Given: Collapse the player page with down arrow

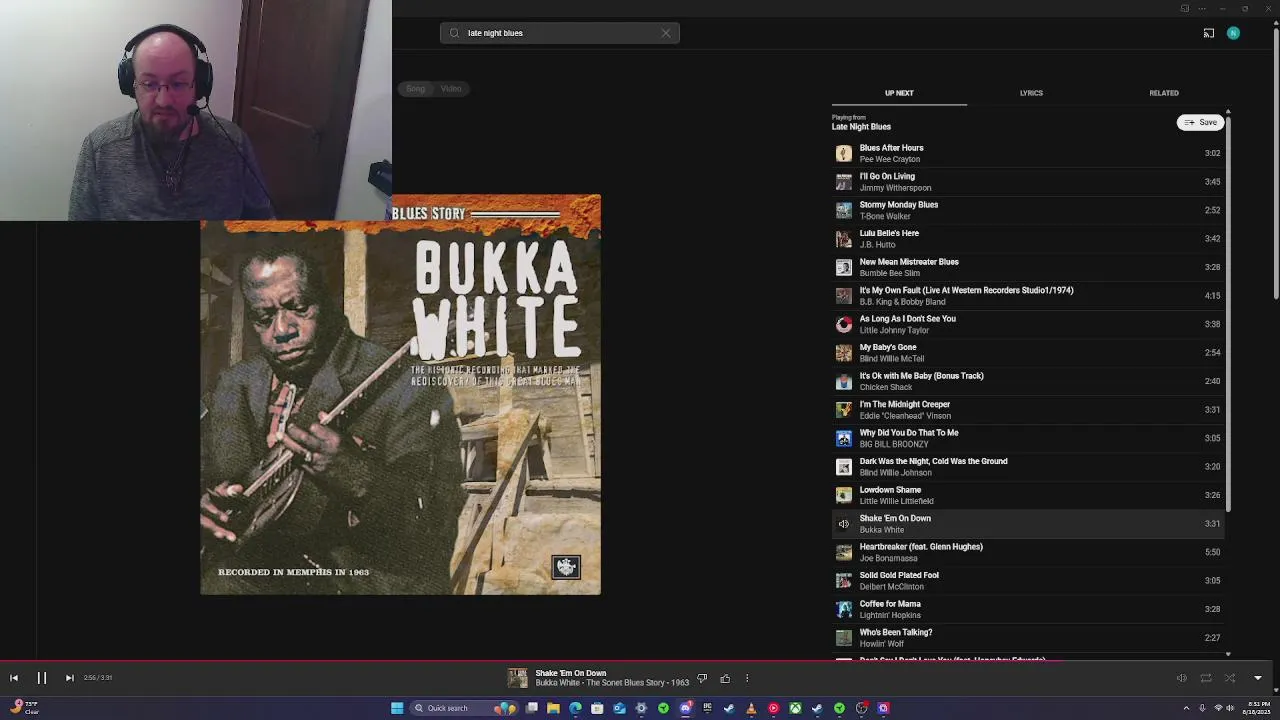Looking at the screenshot, I should (1258, 678).
